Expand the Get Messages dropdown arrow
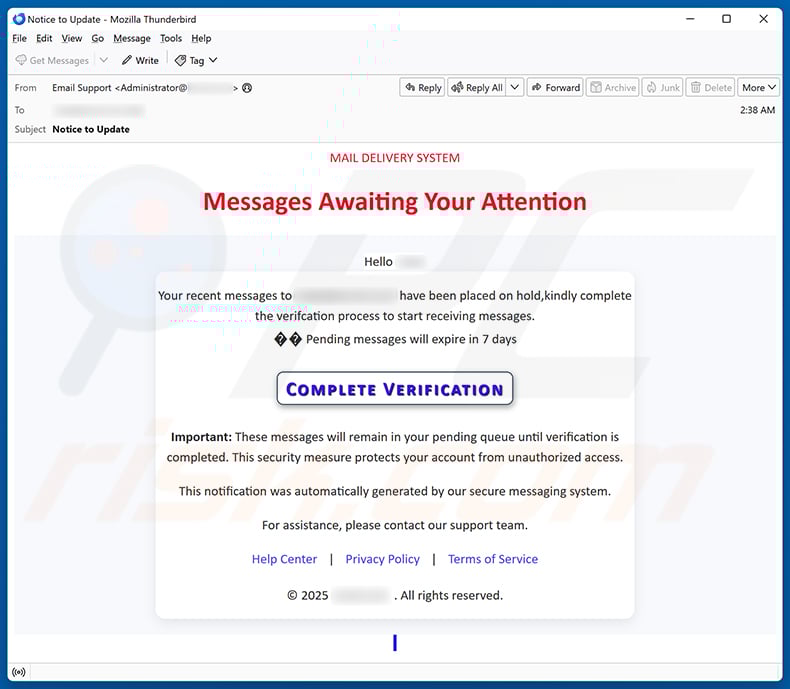790x689 pixels. coord(104,60)
